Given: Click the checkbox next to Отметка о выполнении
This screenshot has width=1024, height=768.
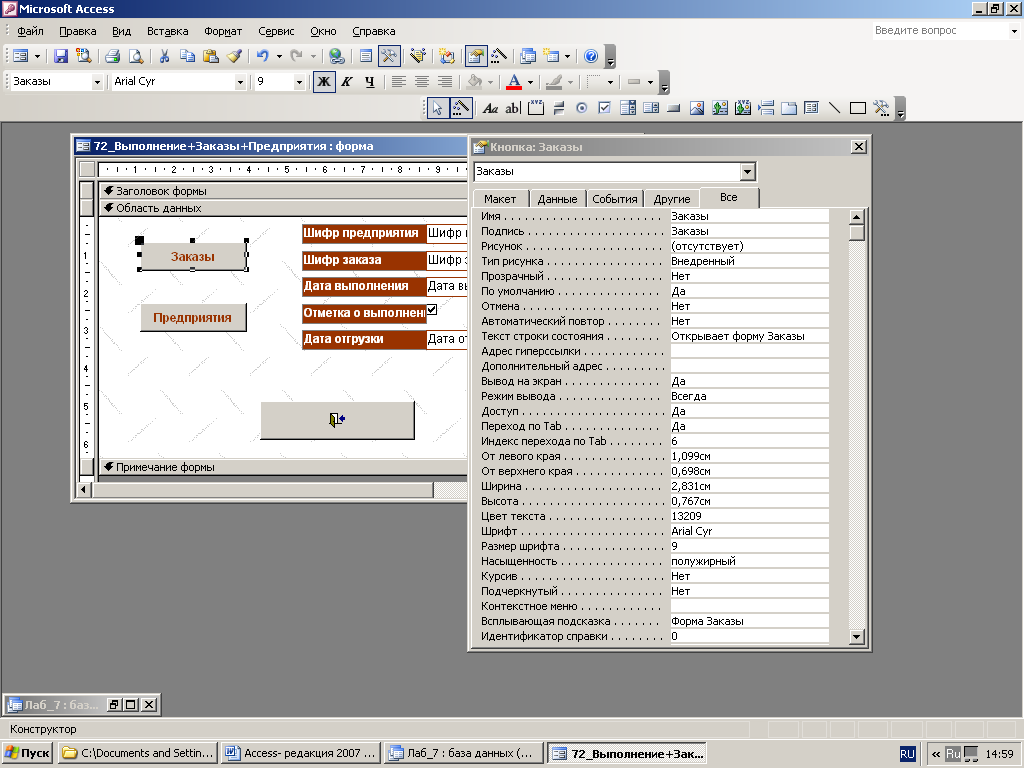Looking at the screenshot, I should point(432,310).
